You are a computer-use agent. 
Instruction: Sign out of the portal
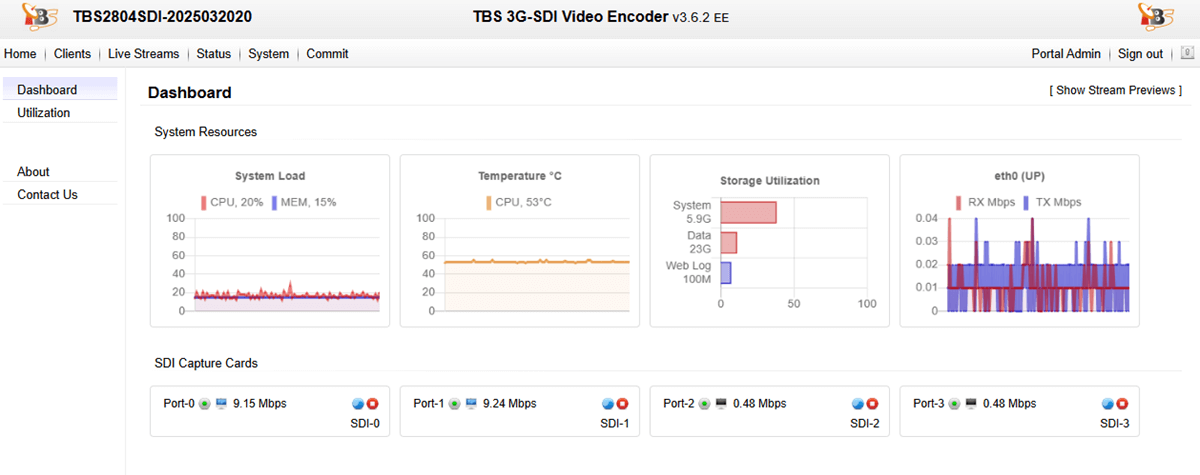1140,54
